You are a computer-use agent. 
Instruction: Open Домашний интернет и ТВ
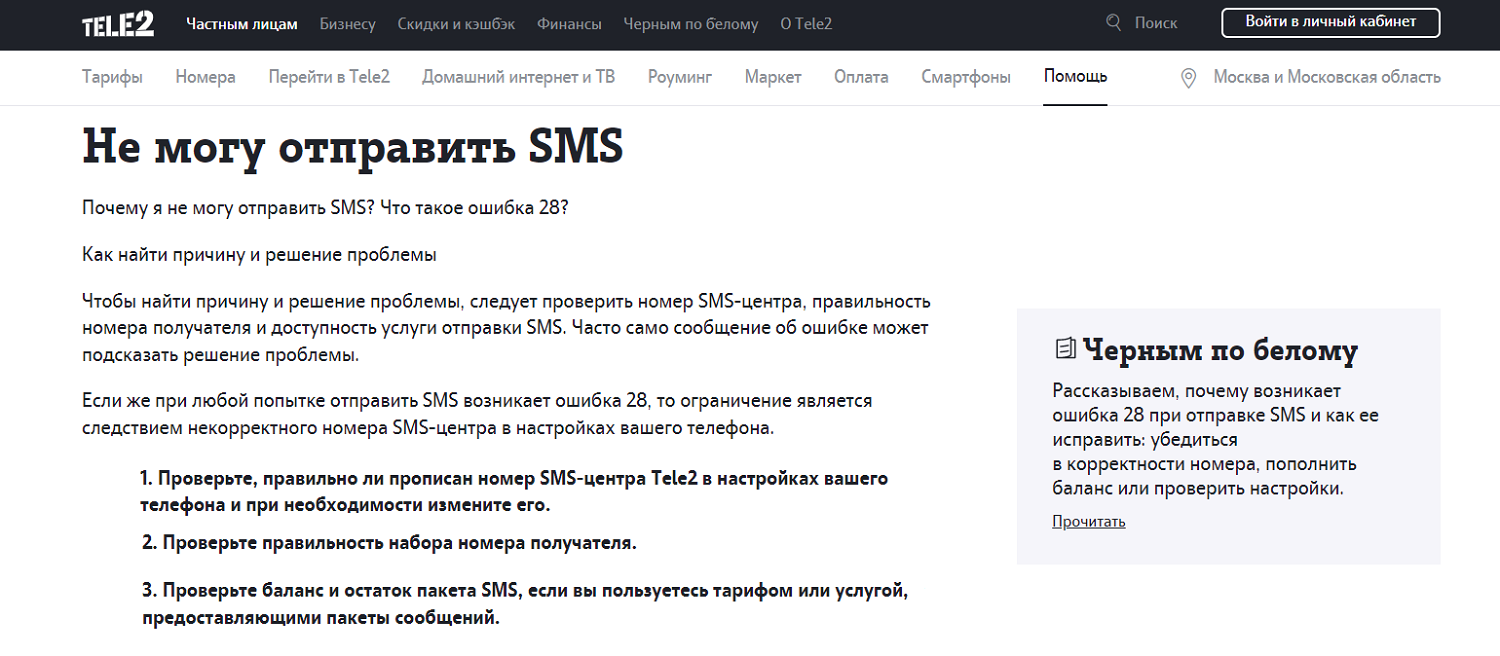518,77
